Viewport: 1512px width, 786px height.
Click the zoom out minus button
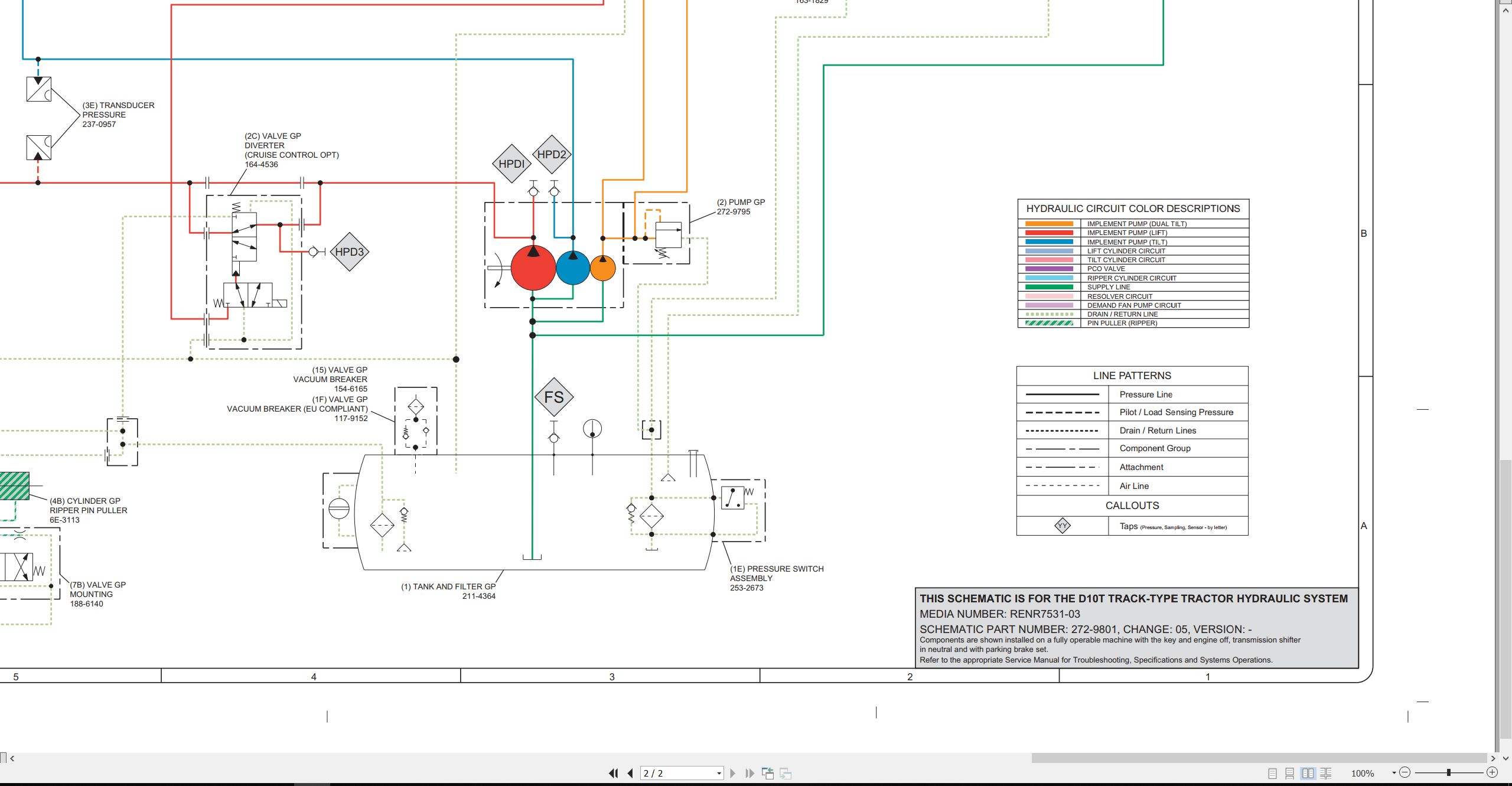(1405, 772)
